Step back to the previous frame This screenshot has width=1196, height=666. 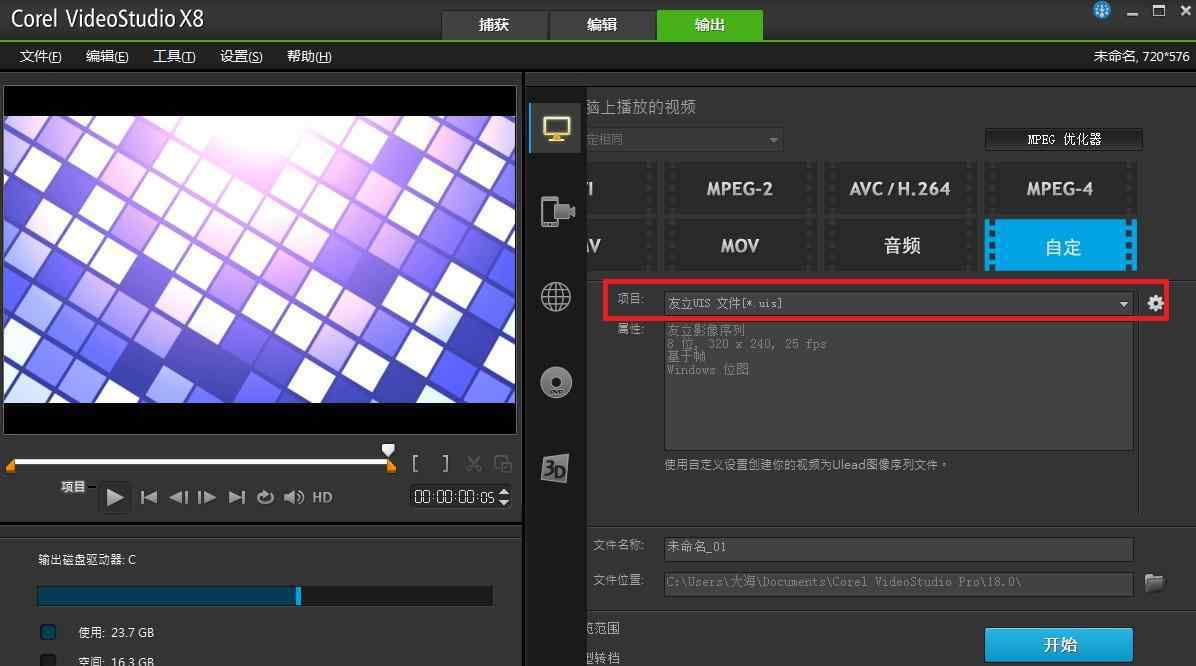point(178,497)
